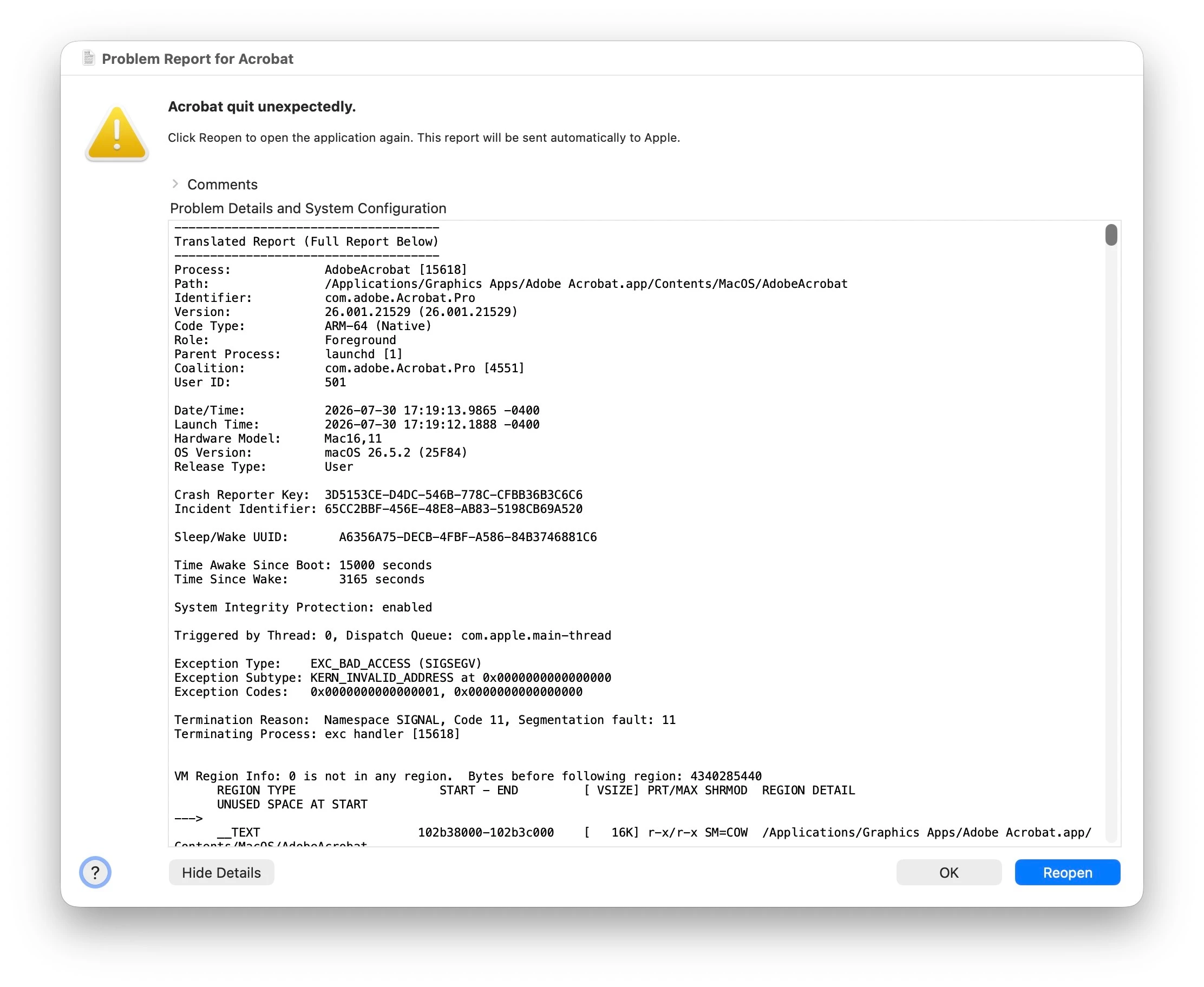
Task: Click the 'UNUSED SPACE AT START' line
Action: [x=292, y=805]
